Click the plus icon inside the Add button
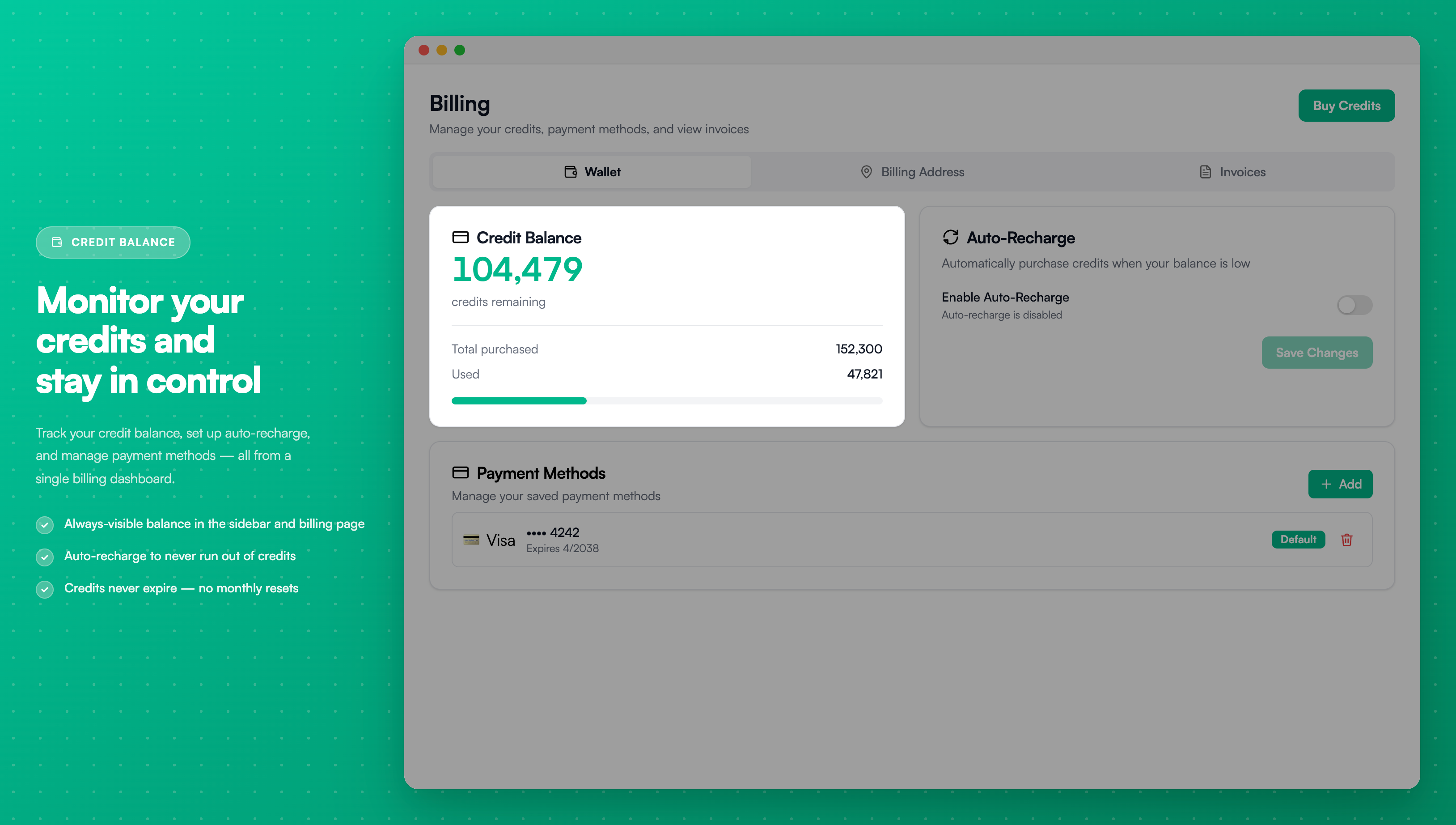Screen dimensions: 1456x825 coord(1326,484)
